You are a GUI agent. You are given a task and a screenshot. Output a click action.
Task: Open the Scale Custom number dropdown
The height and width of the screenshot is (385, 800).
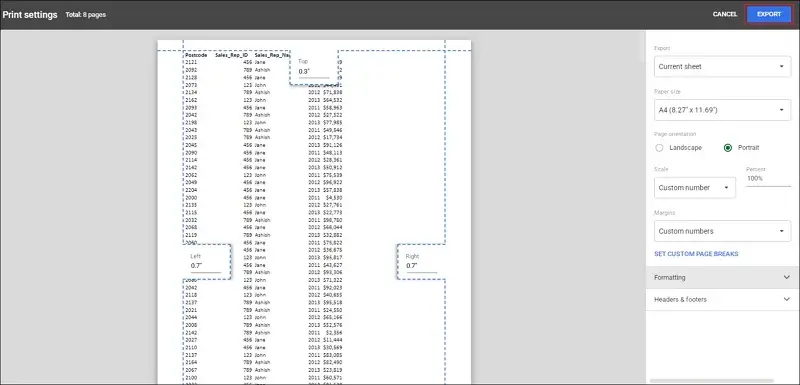[695, 188]
